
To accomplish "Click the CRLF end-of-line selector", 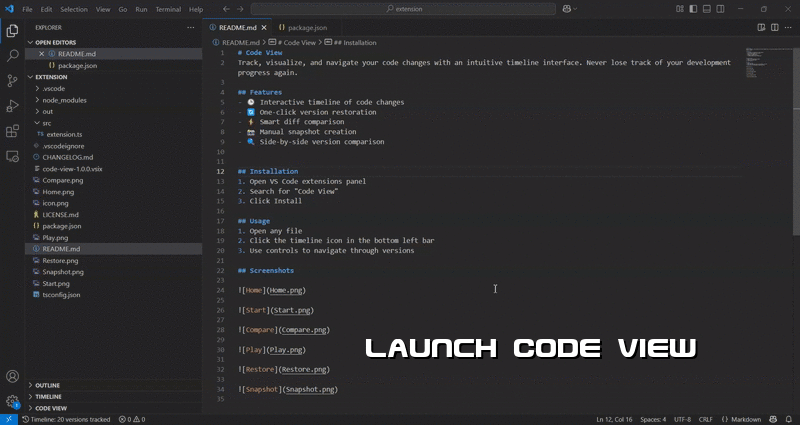I will pos(706,419).
